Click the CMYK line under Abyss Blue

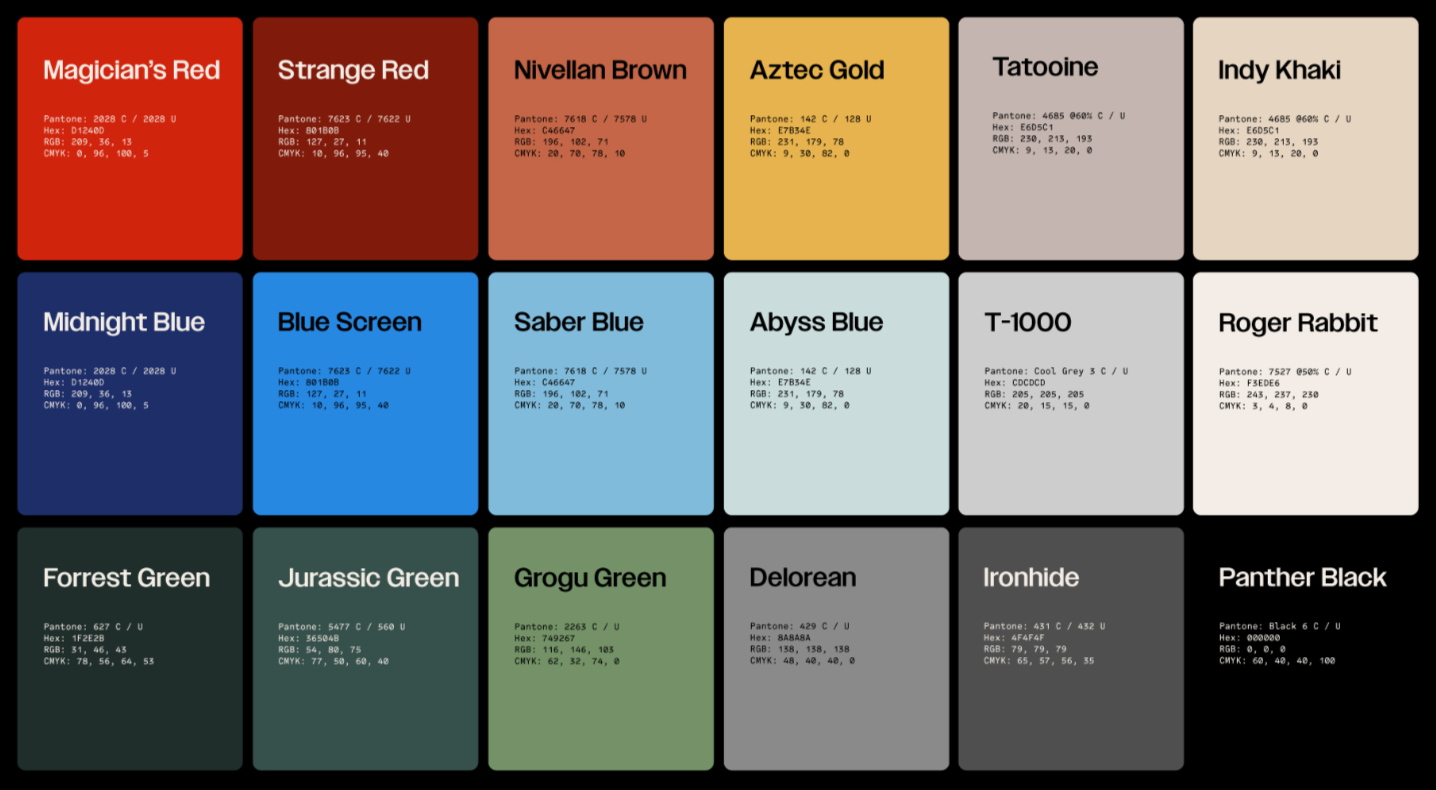pyautogui.click(x=800, y=406)
